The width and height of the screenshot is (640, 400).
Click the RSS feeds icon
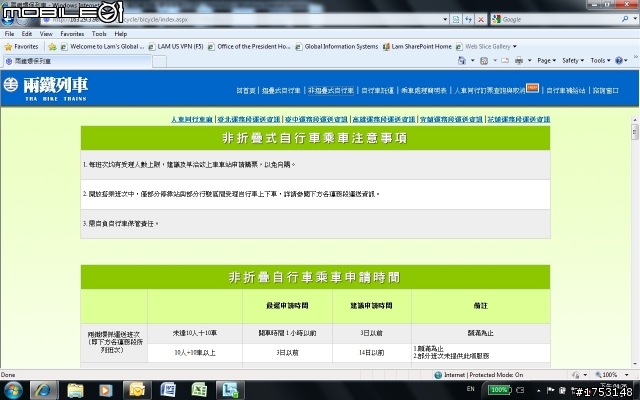click(x=484, y=60)
